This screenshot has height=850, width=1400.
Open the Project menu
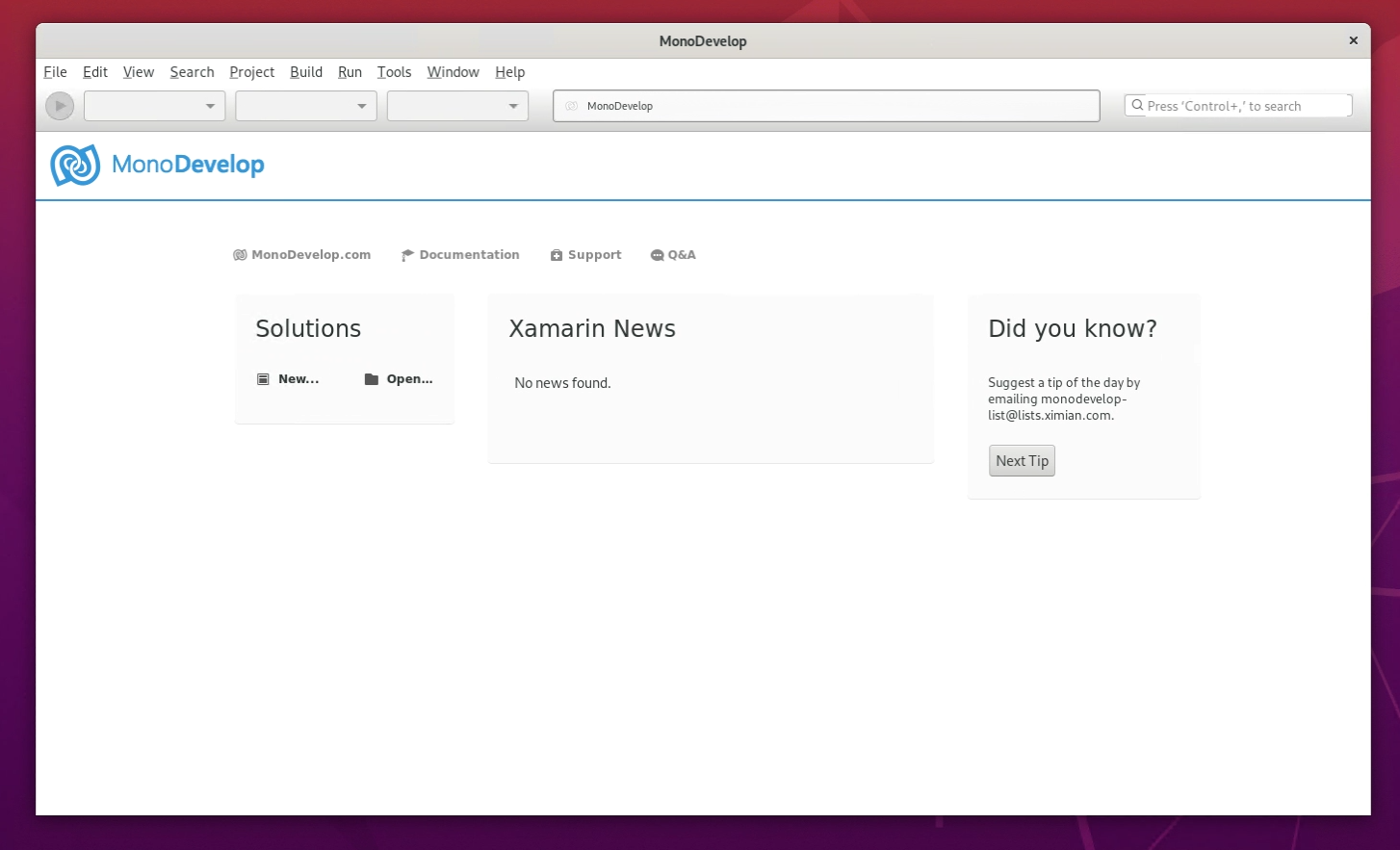(x=252, y=72)
